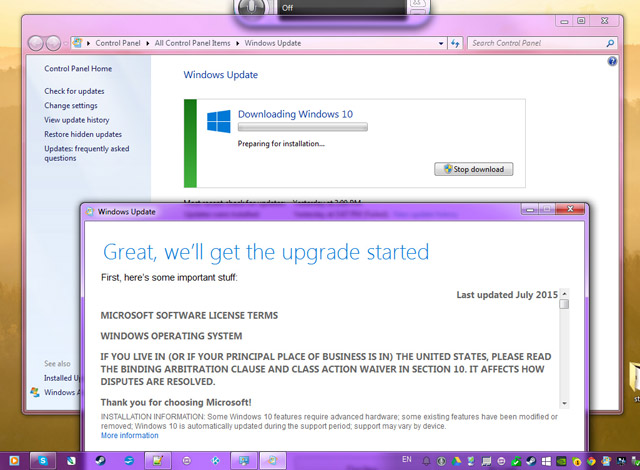The image size is (640, 470).
Task: Click View update history link
Action: tap(77, 120)
